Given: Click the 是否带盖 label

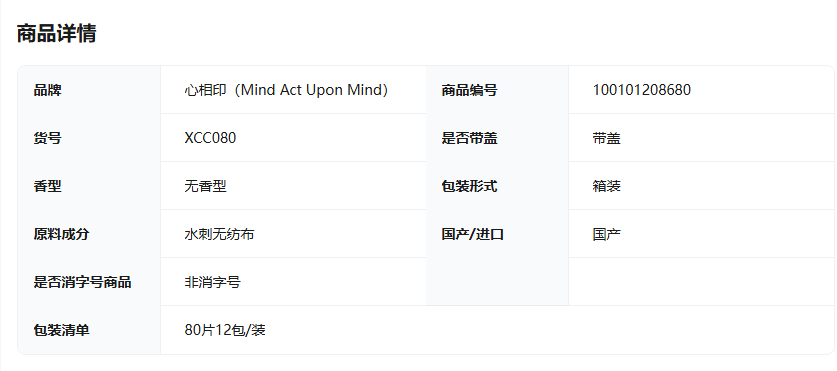Looking at the screenshot, I should tap(469, 138).
